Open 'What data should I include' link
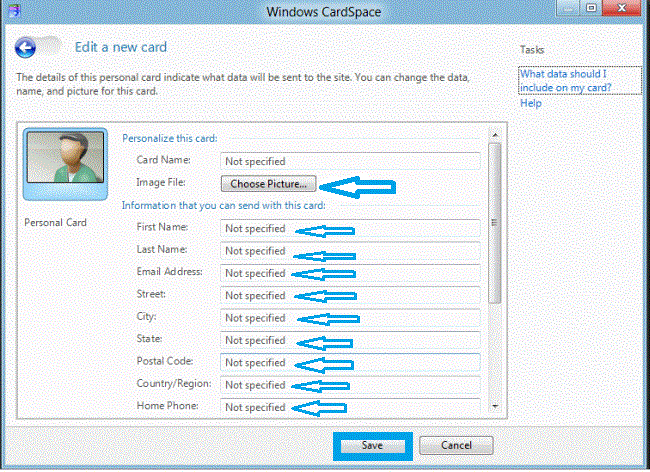The image size is (650, 472). click(x=565, y=81)
